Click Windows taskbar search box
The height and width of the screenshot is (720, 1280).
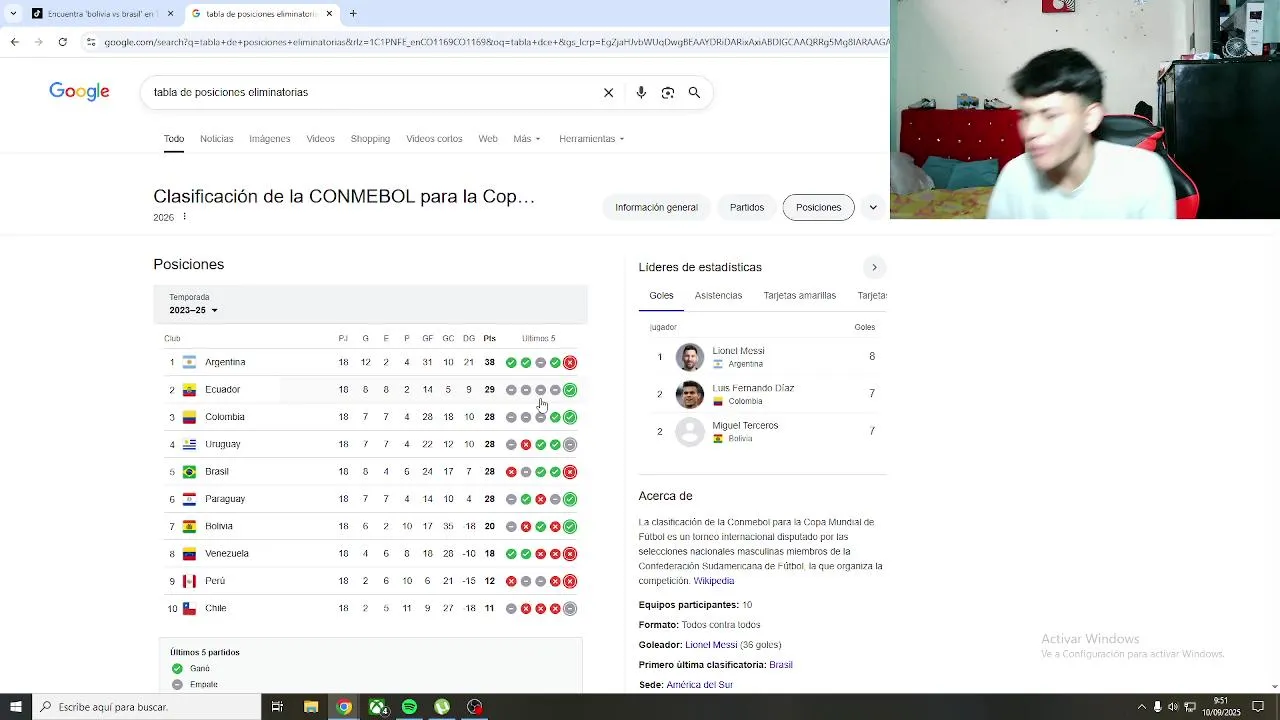coord(146,707)
